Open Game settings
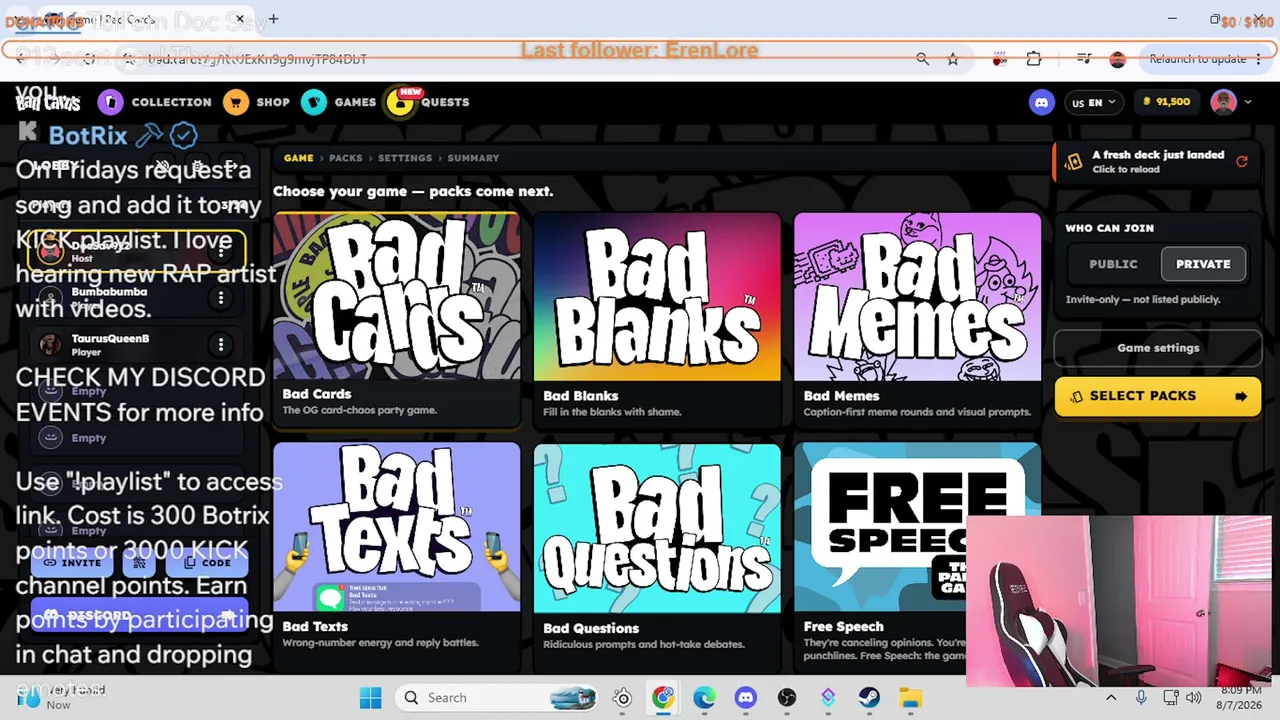1280x720 pixels. [1158, 348]
